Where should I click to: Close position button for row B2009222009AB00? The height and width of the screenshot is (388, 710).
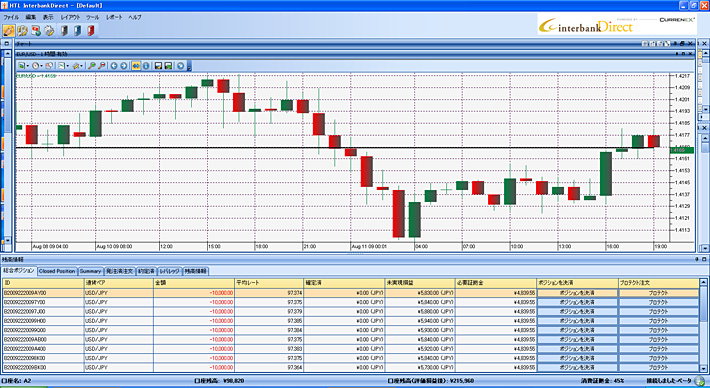577,340
